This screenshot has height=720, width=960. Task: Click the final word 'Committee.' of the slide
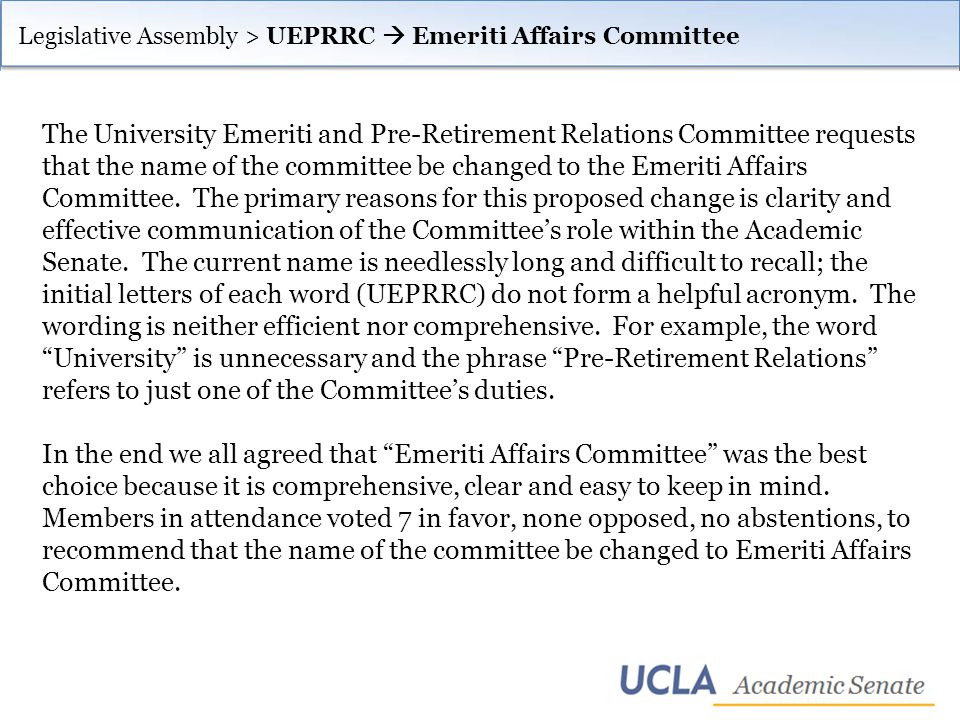[111, 582]
